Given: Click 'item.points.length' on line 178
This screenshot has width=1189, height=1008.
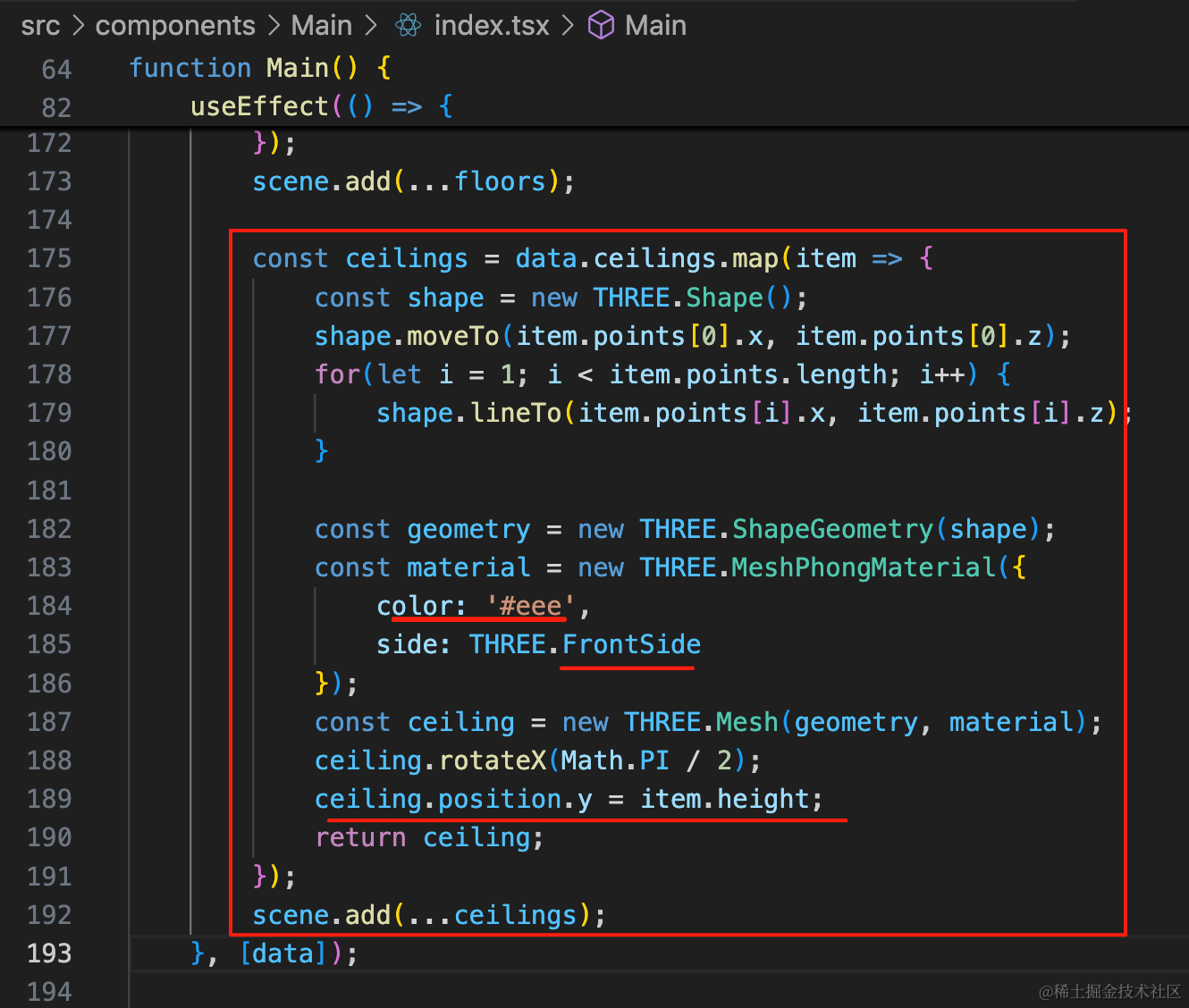Looking at the screenshot, I should click(747, 374).
